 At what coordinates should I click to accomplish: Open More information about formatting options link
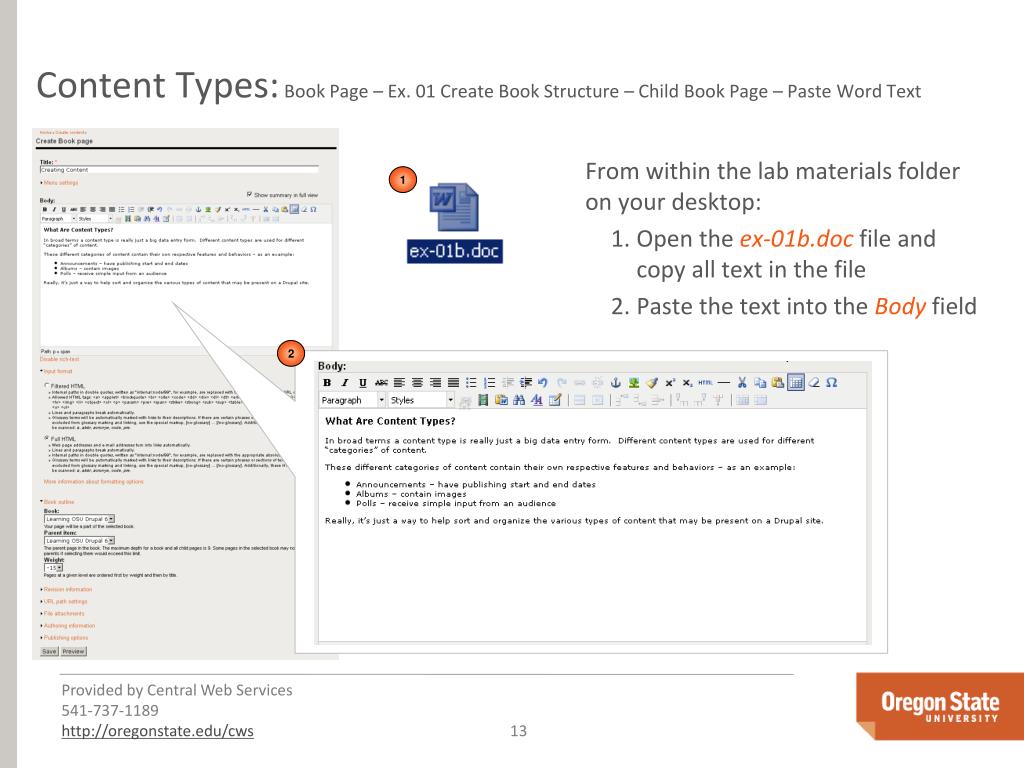[x=93, y=481]
